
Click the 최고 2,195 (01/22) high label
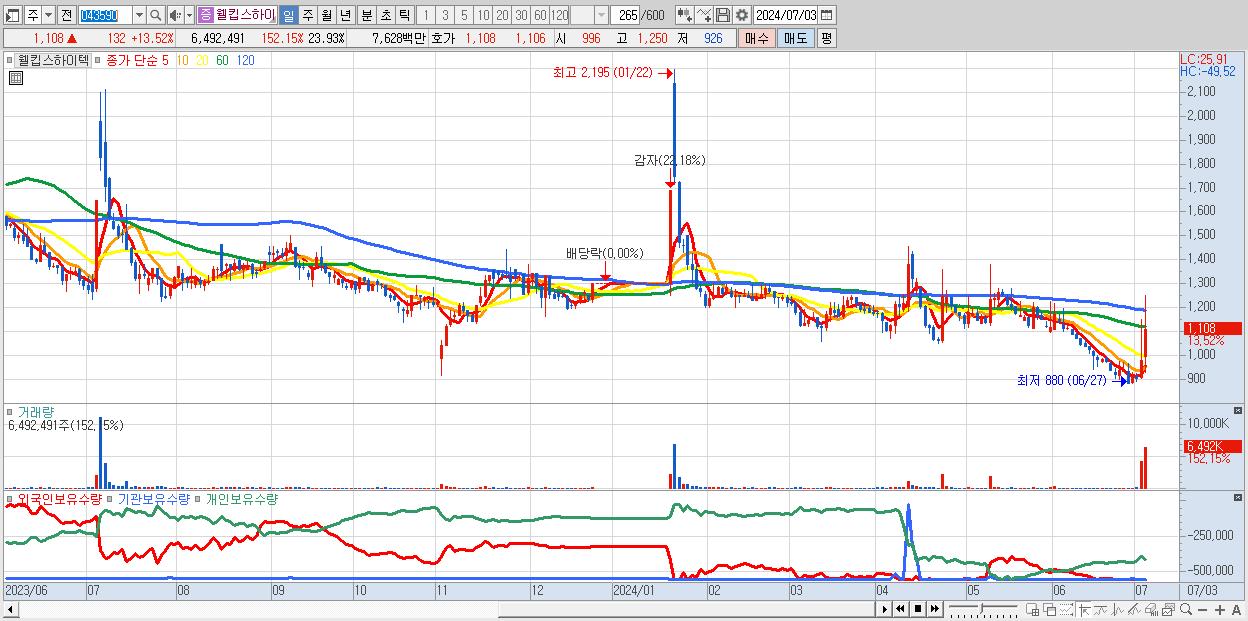coord(602,72)
